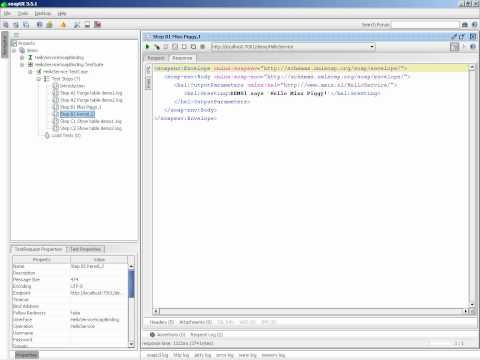
Task: Click the layout icon right of endpoint dropdown
Action: point(454,47)
